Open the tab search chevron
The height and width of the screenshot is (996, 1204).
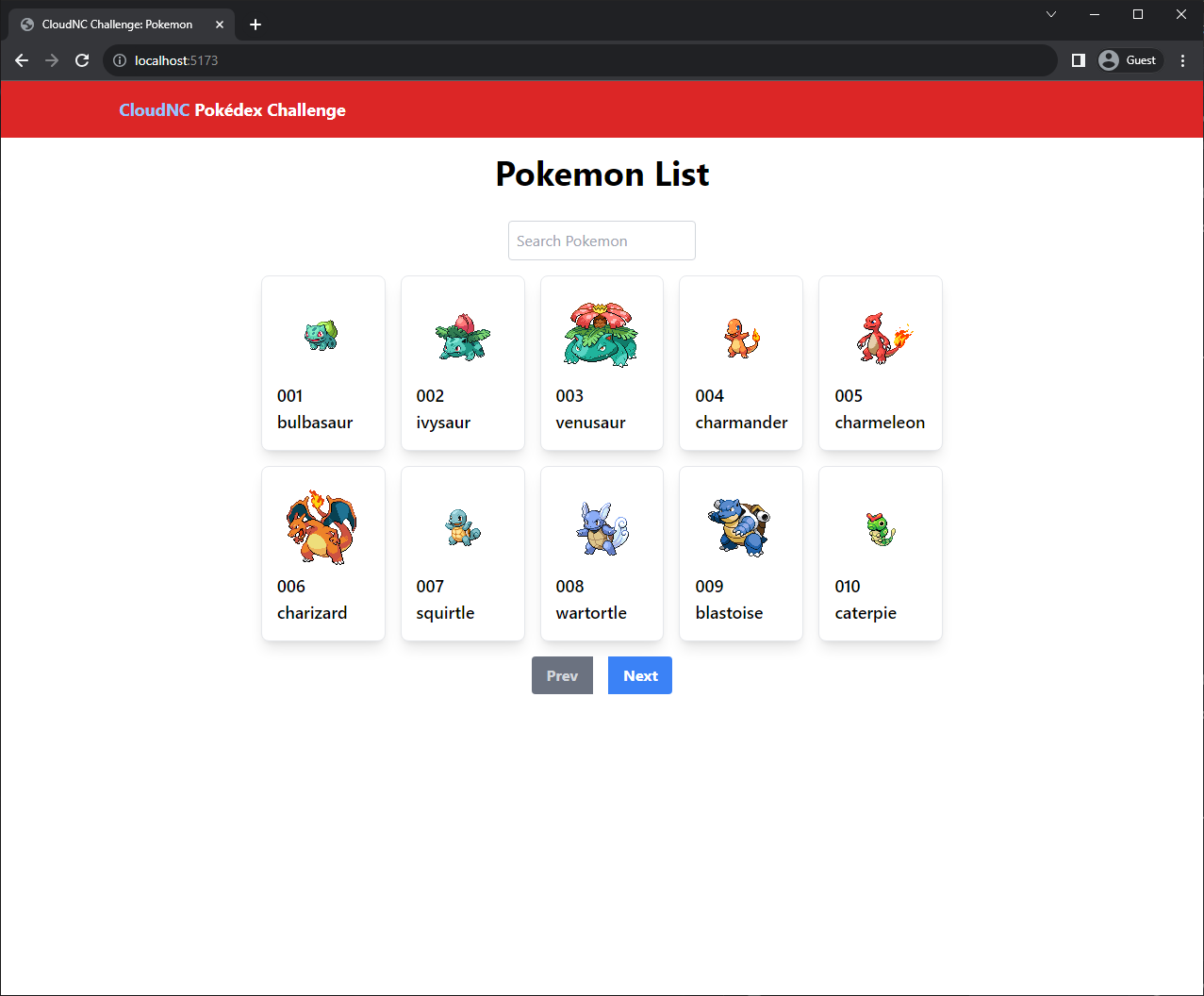click(1051, 14)
